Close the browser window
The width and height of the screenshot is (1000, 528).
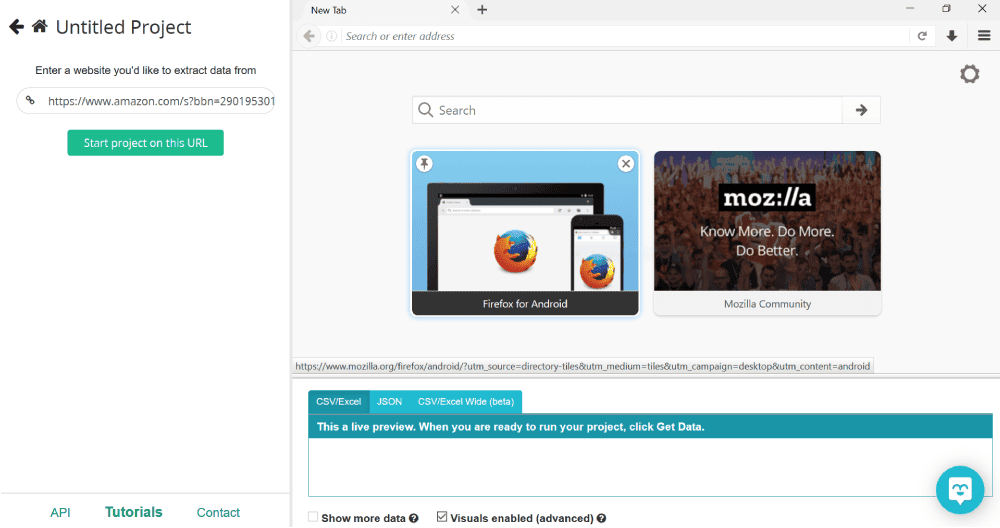coord(982,8)
